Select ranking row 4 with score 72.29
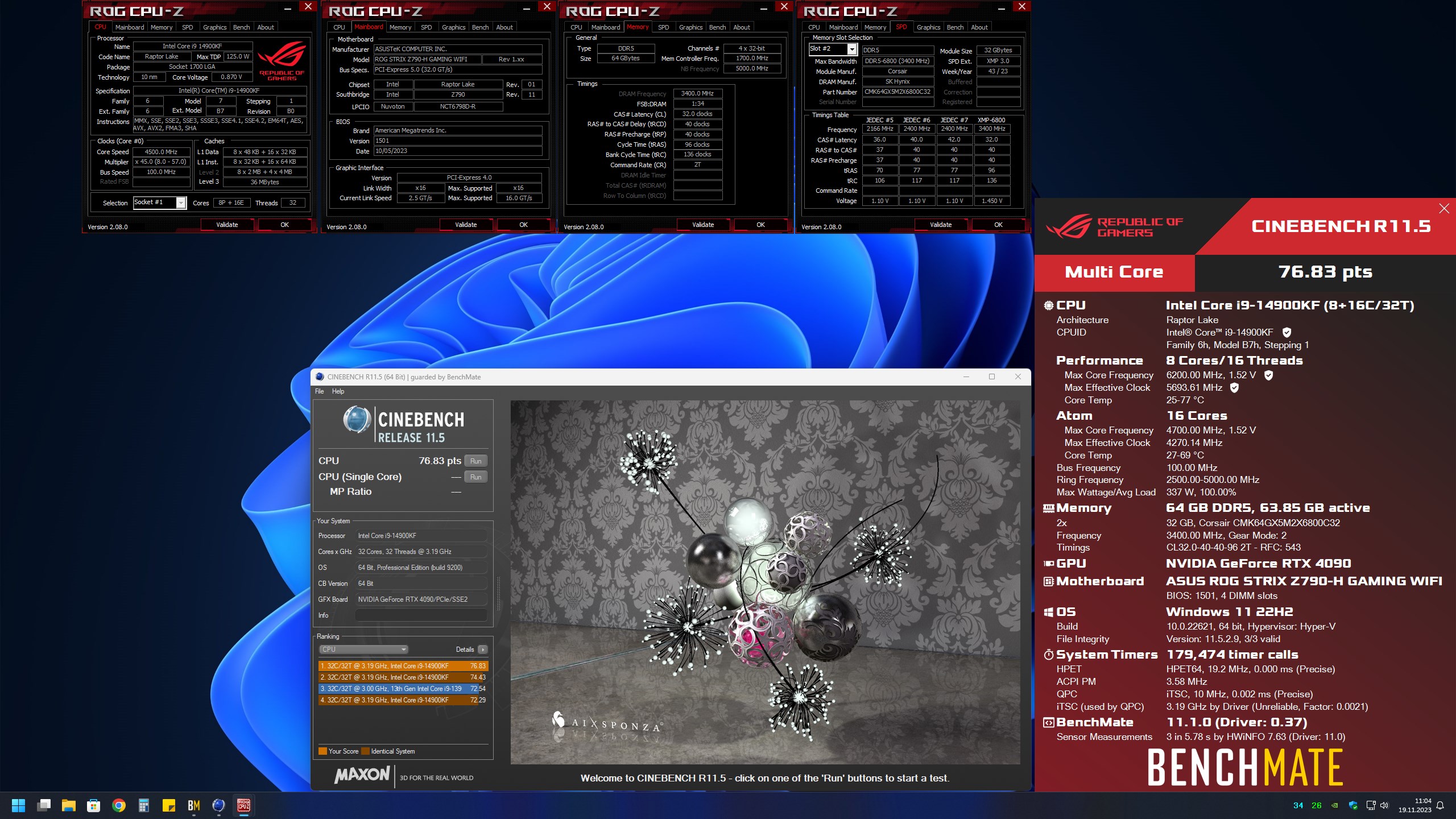The height and width of the screenshot is (819, 1456). coord(403,700)
